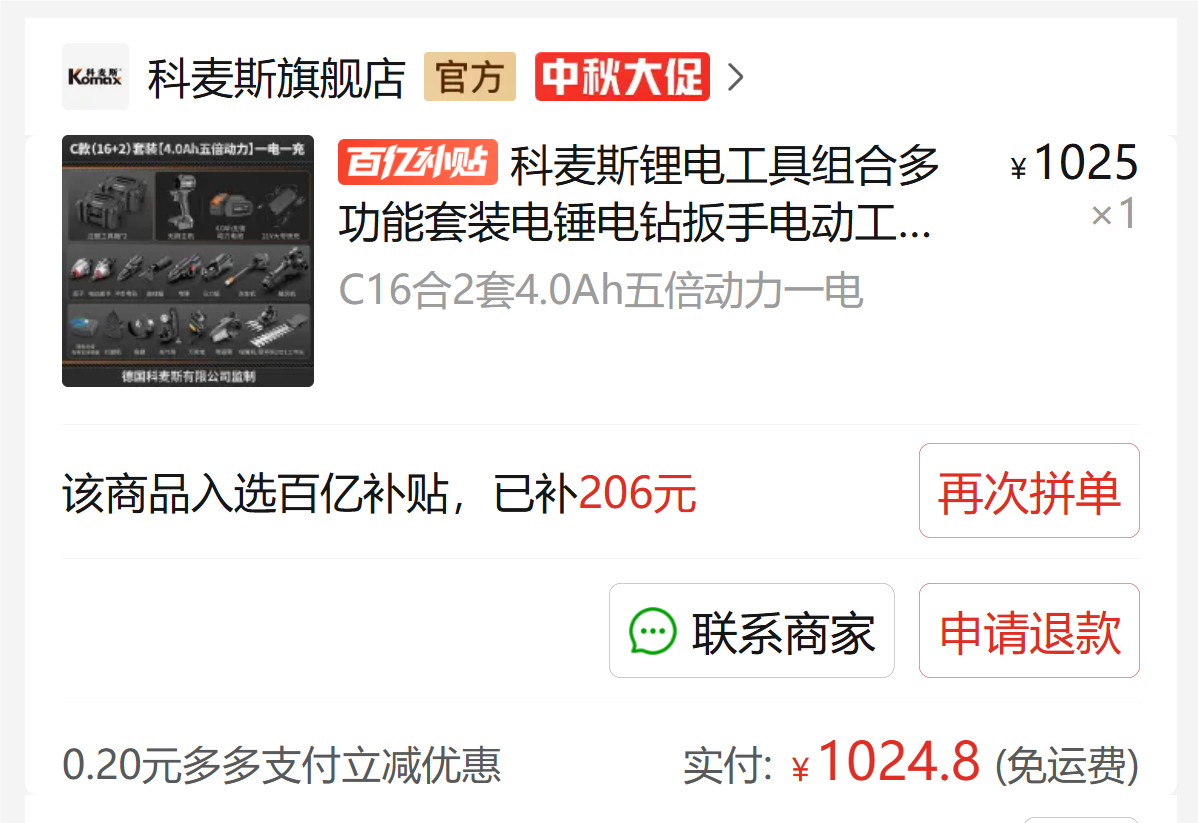Viewport: 1198px width, 823px height.
Task: View the C16合2套4.0Ah specification text
Action: 601,290
